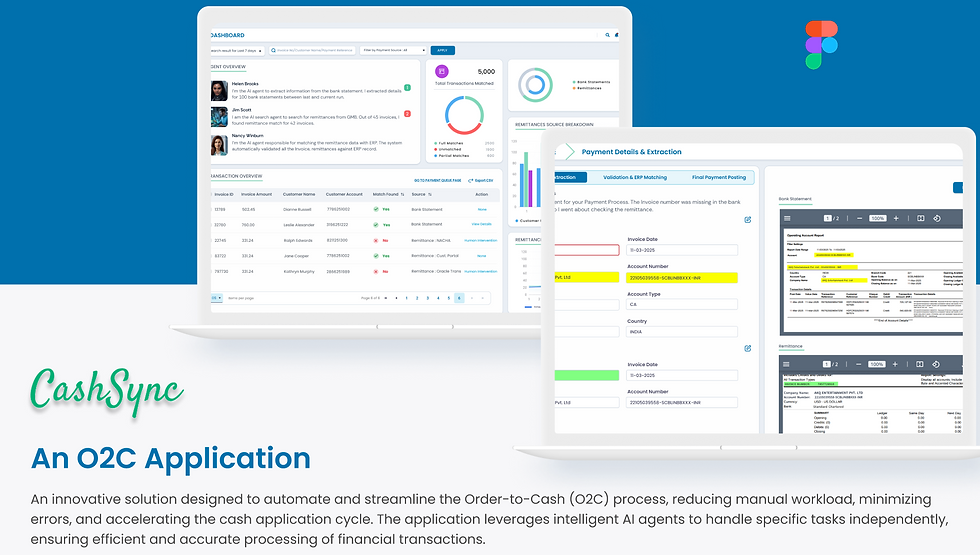Select Helen Brooks agent avatar

point(219,91)
